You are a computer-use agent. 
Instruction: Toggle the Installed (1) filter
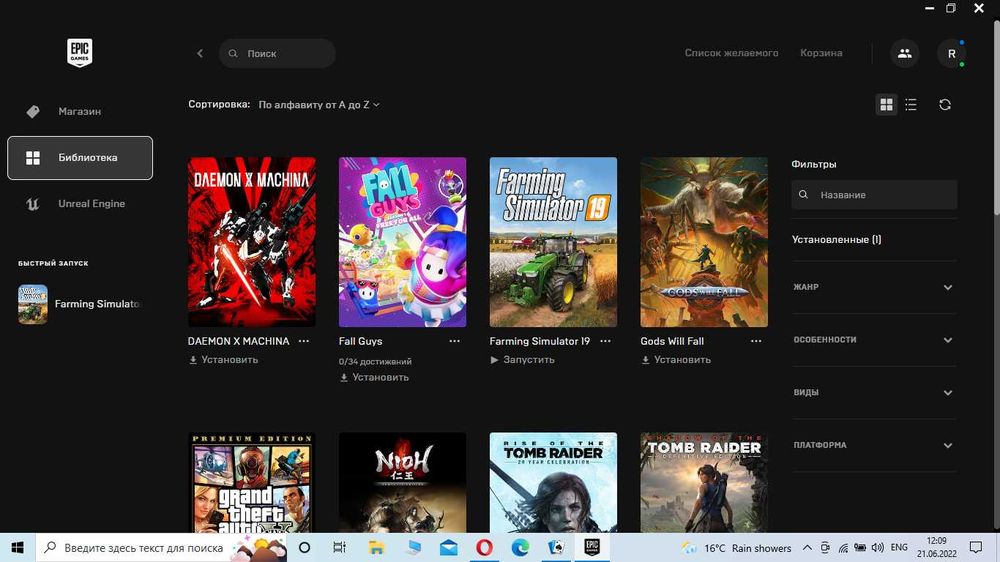836,240
